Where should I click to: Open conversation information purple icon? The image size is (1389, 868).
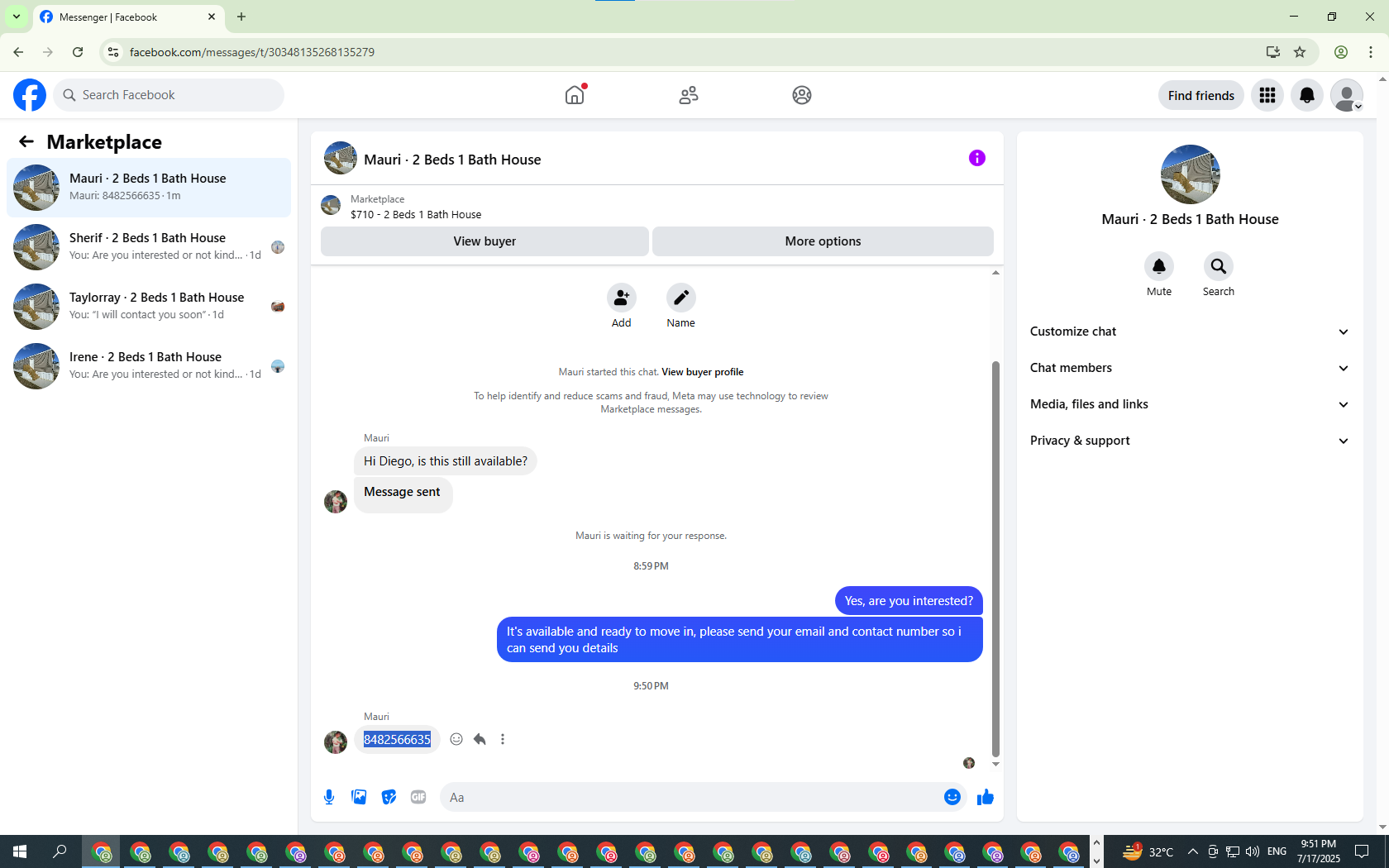tap(977, 158)
